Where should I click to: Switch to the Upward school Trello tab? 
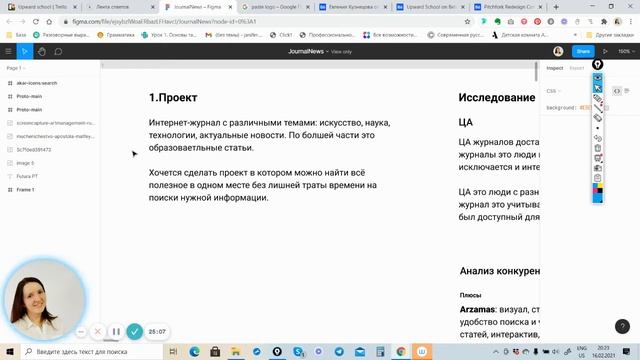(x=42, y=7)
